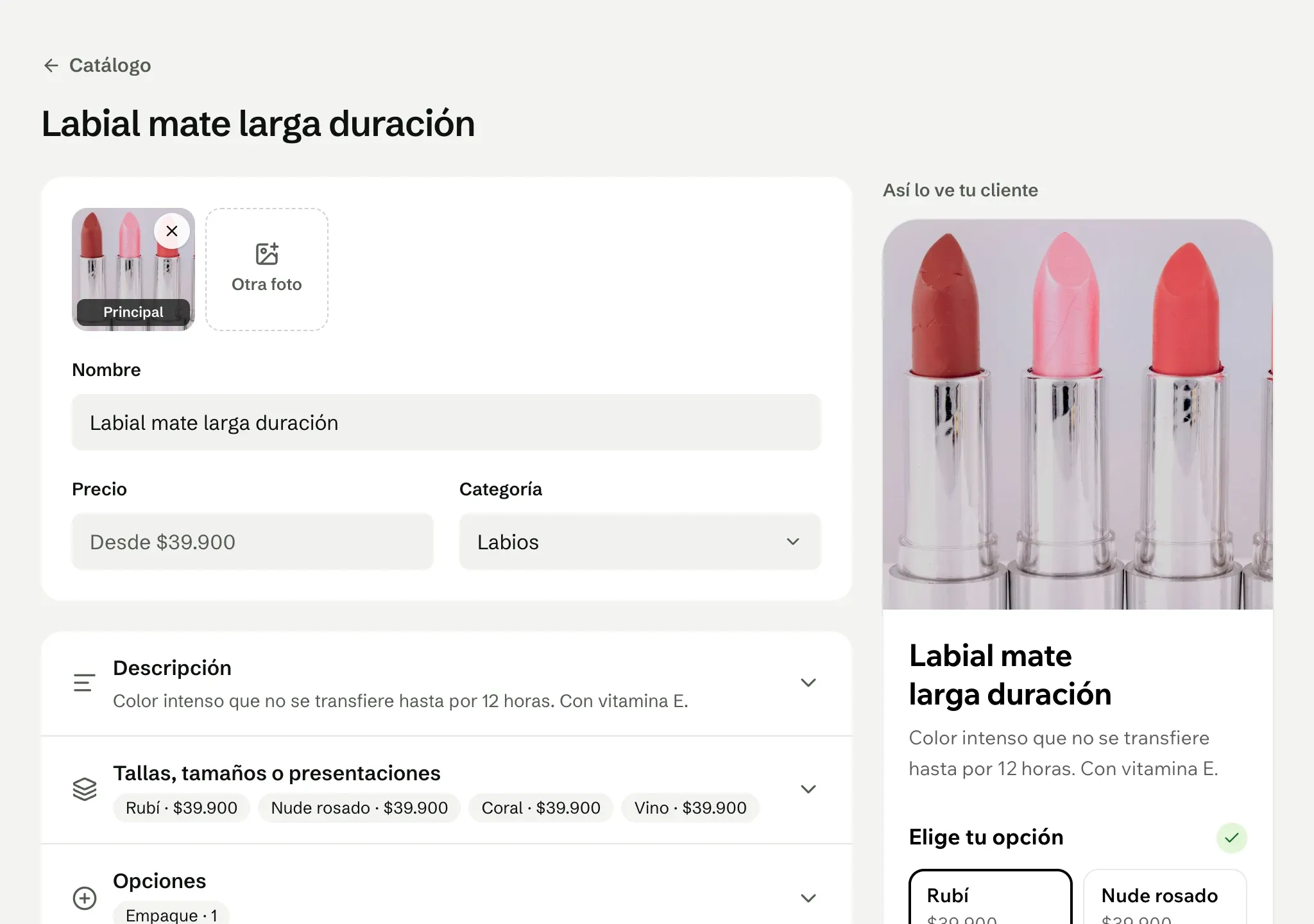Click the Coral · $39.900 chip
The height and width of the screenshot is (924, 1314).
541,808
